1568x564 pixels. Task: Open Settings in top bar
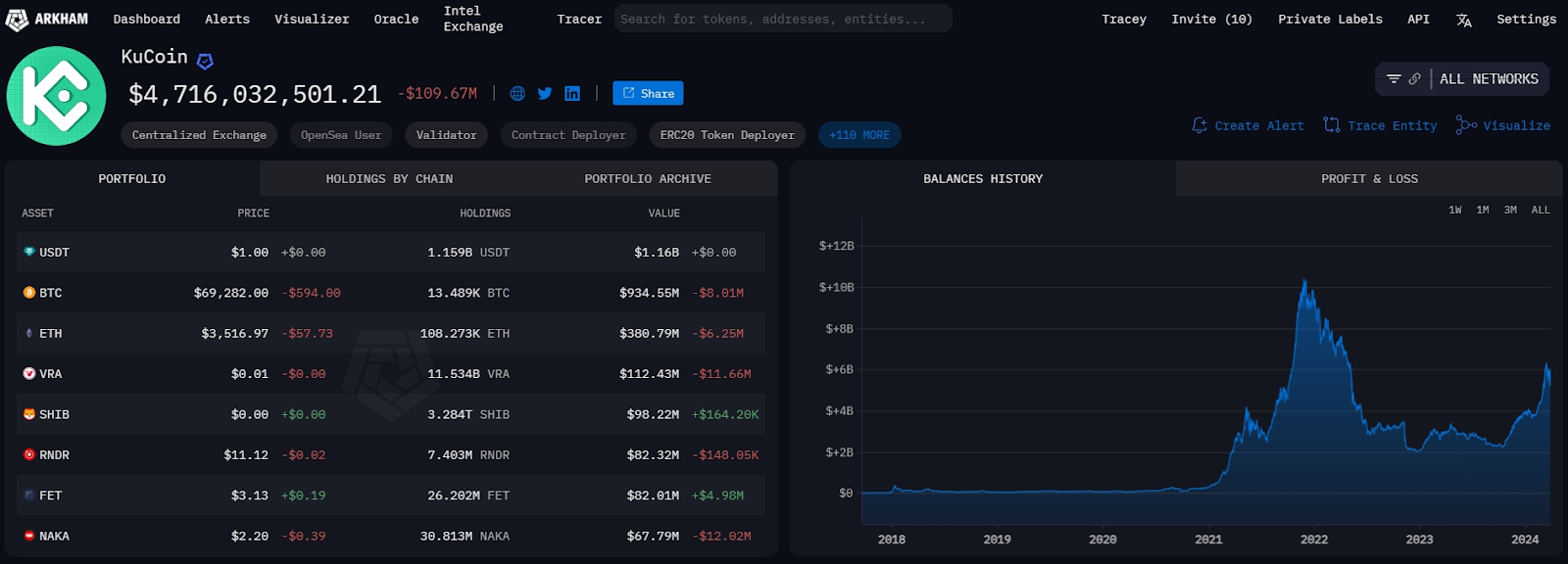[1526, 19]
